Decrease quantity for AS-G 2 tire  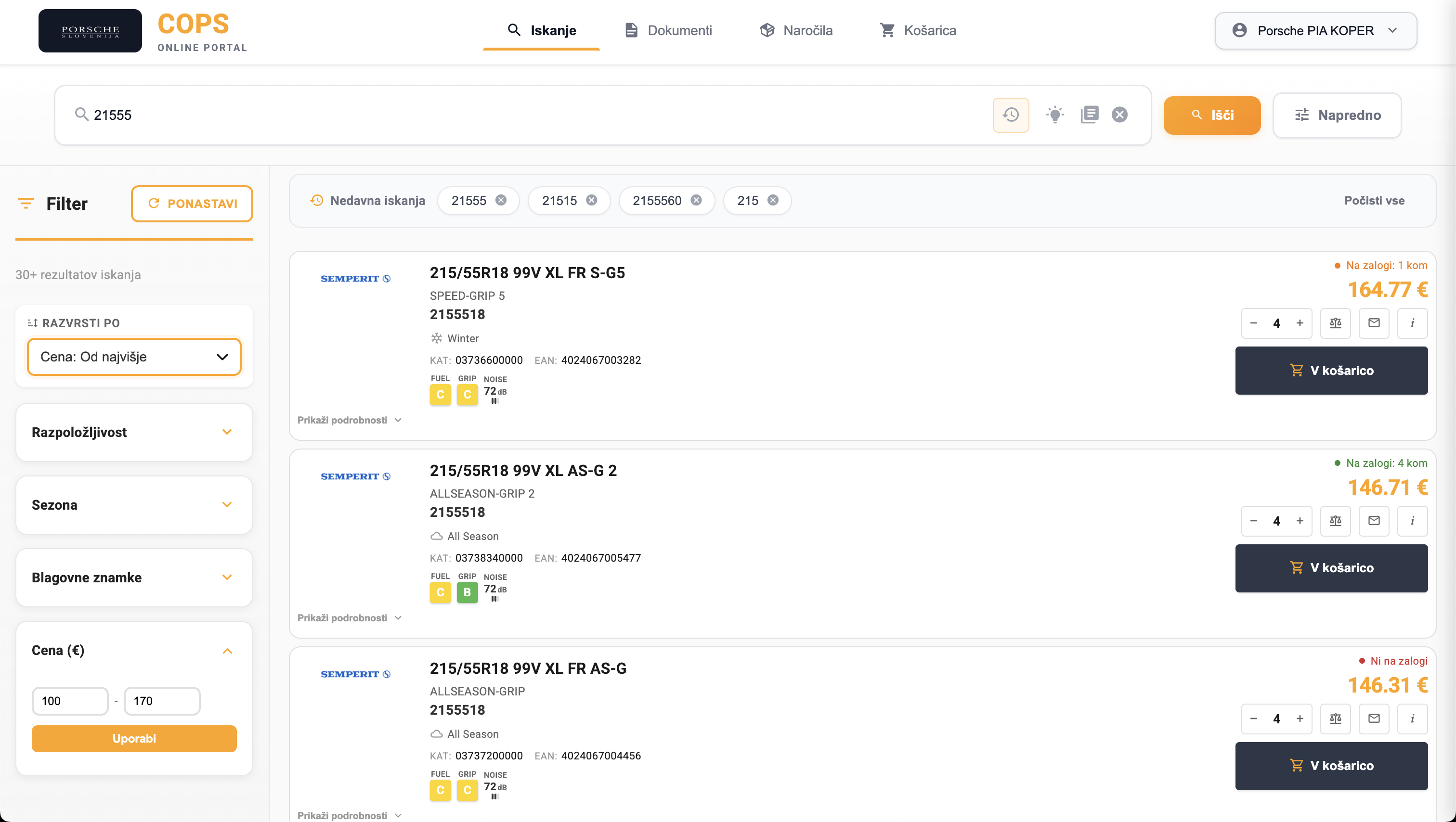(1253, 521)
